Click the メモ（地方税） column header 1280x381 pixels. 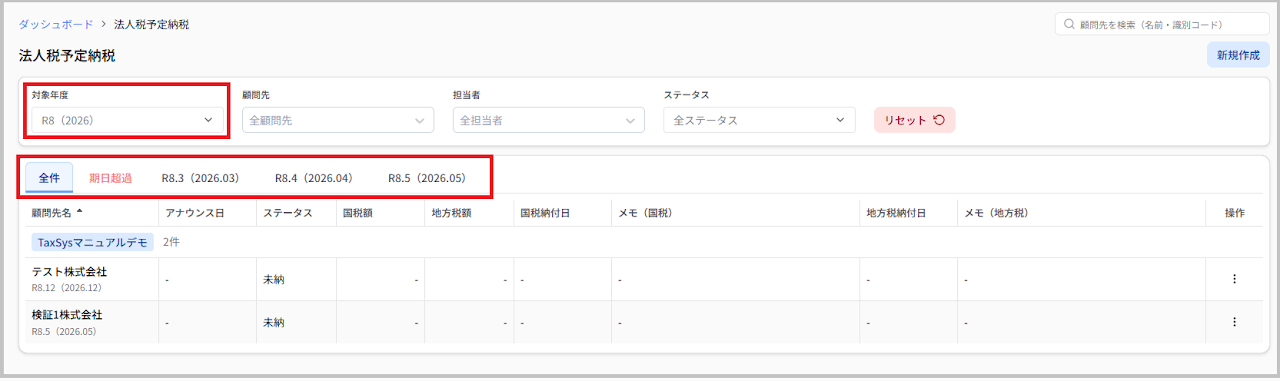[x=996, y=212]
